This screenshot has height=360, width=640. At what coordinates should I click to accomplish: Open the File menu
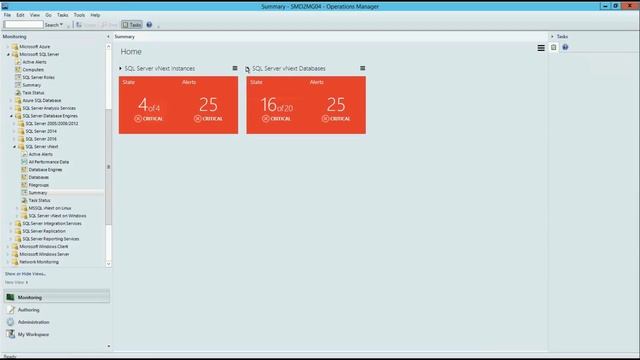tap(7, 15)
